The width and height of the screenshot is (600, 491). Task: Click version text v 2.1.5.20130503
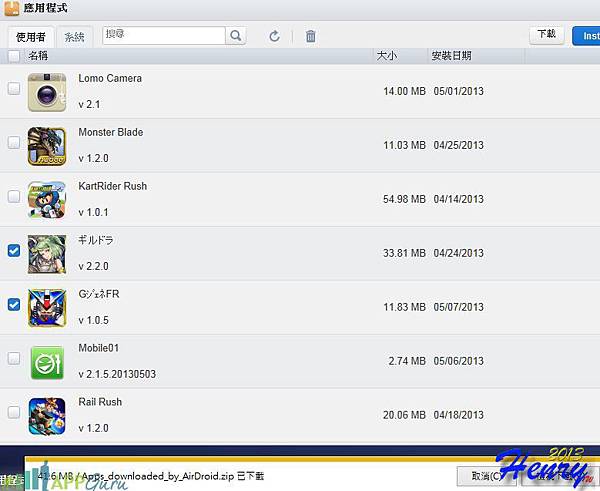[x=117, y=374]
